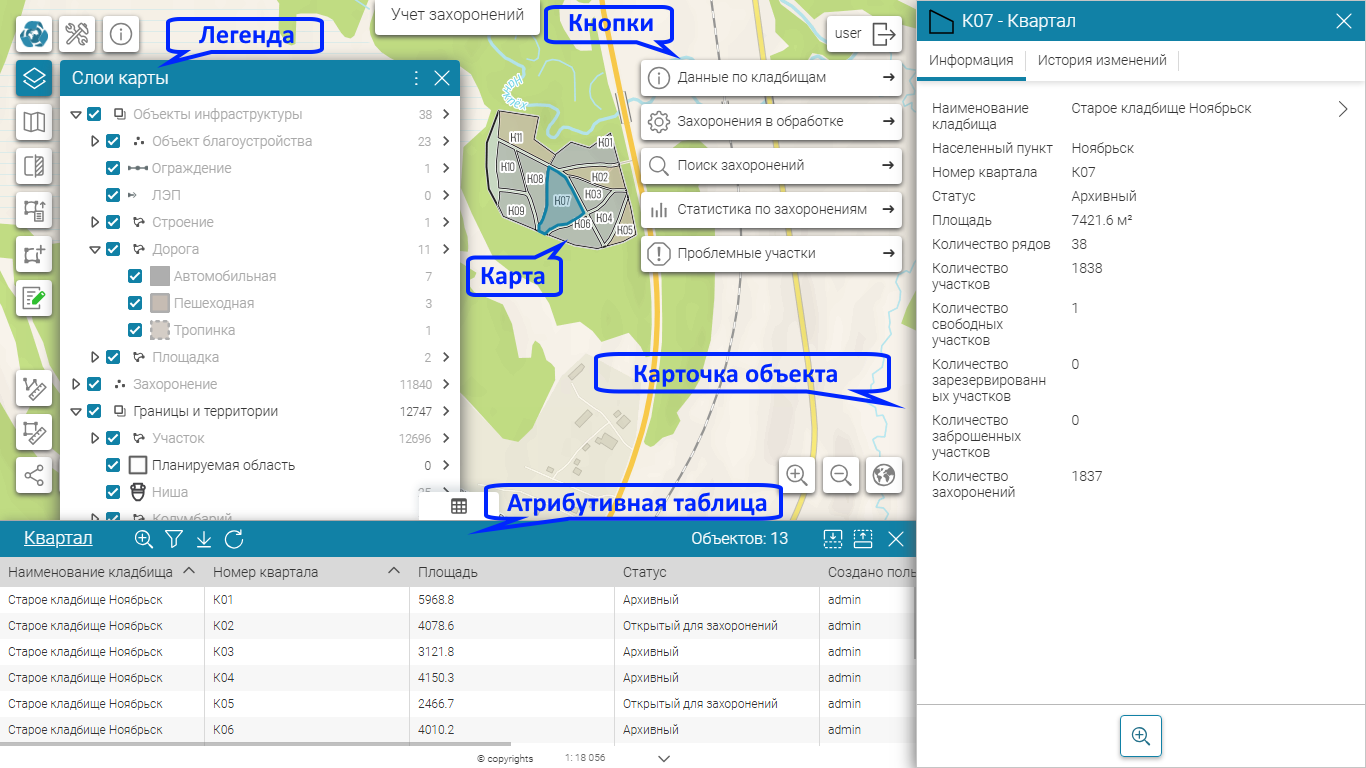Open the layers panel icon in sidebar
This screenshot has width=1366, height=768.
[x=34, y=78]
